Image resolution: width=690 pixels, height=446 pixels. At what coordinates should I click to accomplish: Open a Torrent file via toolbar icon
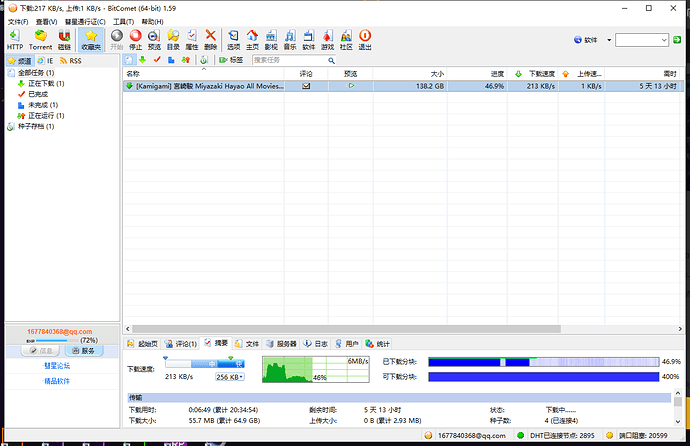coord(40,40)
